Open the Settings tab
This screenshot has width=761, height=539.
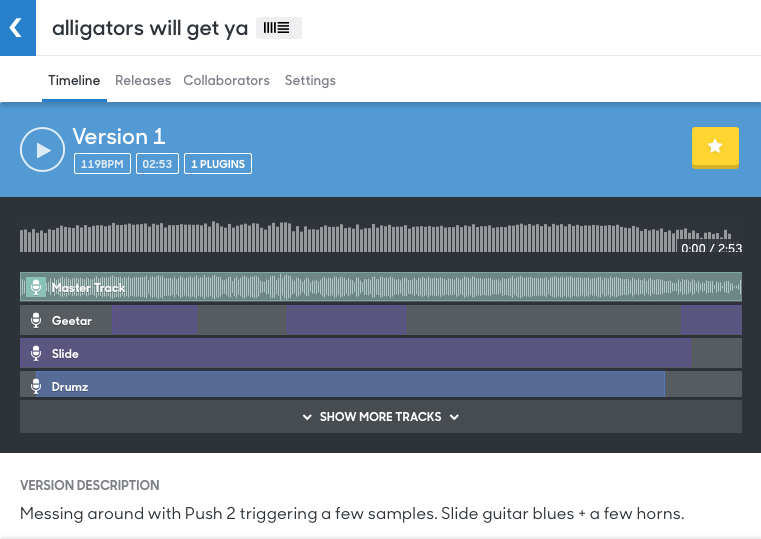(x=310, y=81)
